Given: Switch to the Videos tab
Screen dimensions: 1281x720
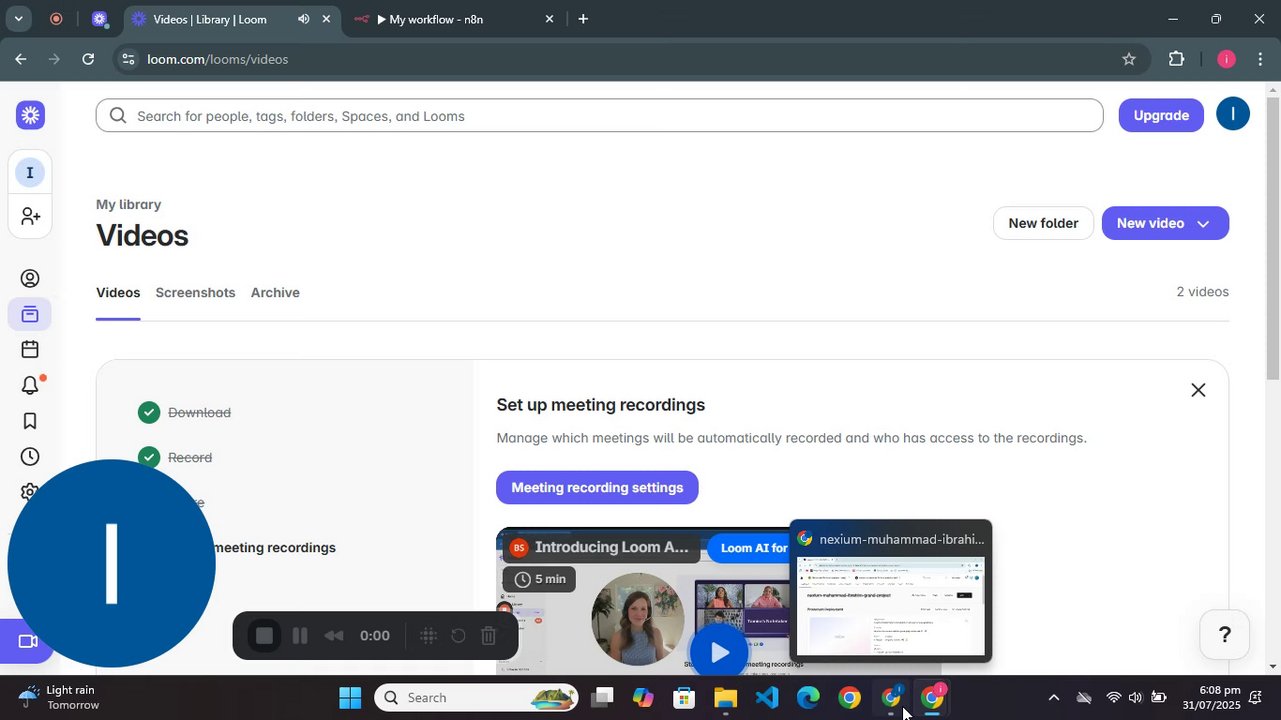Looking at the screenshot, I should point(118,293).
